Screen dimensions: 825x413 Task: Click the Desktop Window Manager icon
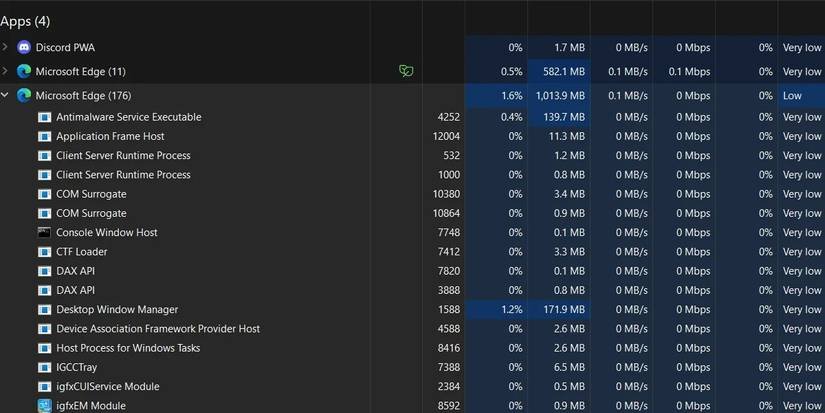point(44,310)
